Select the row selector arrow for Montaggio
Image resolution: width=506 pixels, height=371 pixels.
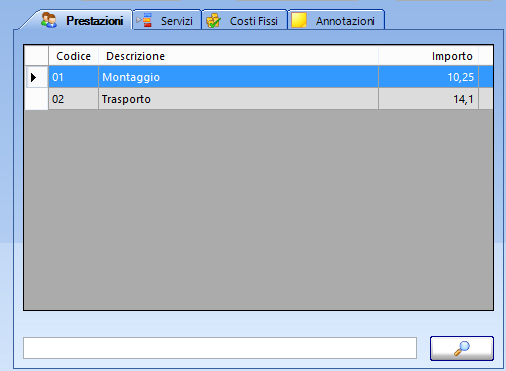pyautogui.click(x=36, y=77)
